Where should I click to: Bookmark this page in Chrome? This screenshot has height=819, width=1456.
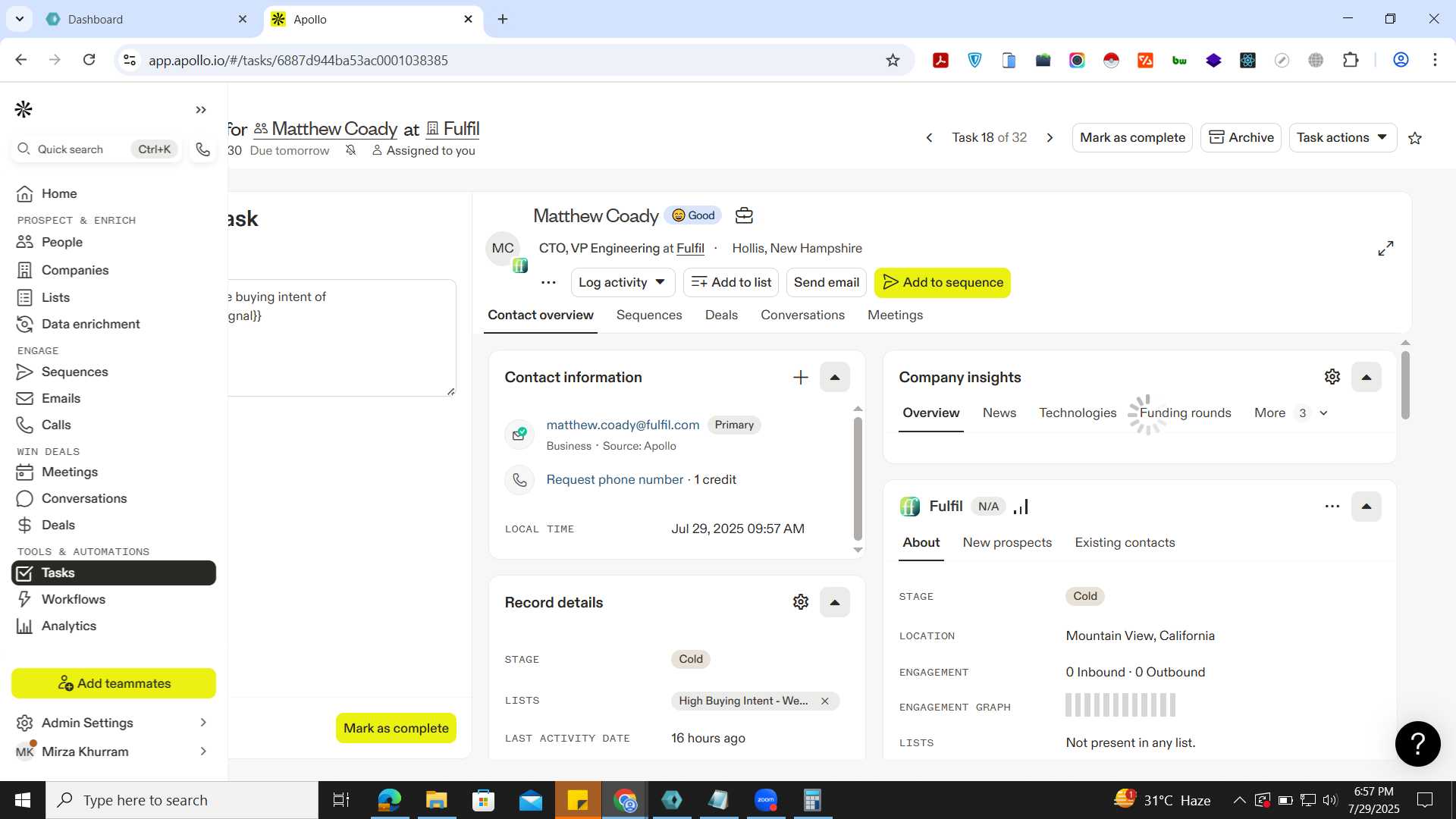(x=893, y=60)
